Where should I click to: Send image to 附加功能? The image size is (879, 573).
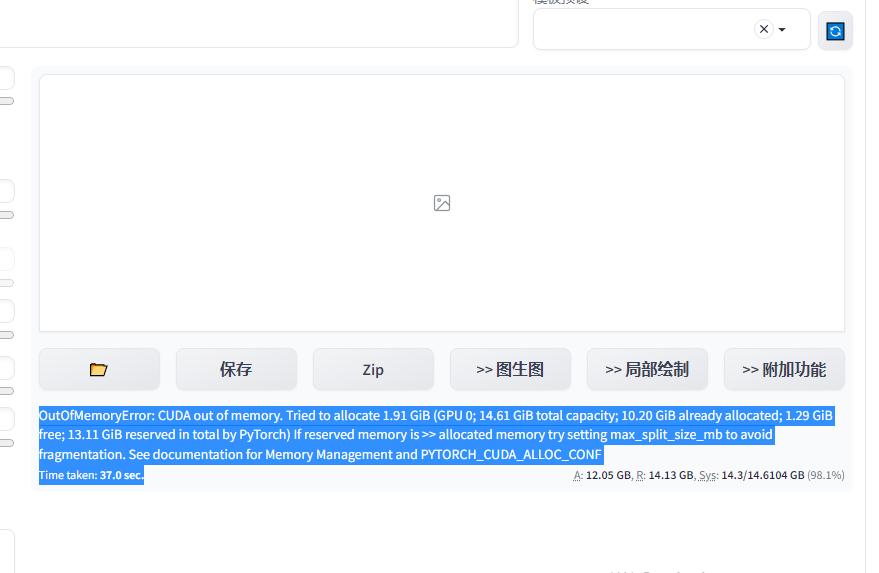(784, 369)
